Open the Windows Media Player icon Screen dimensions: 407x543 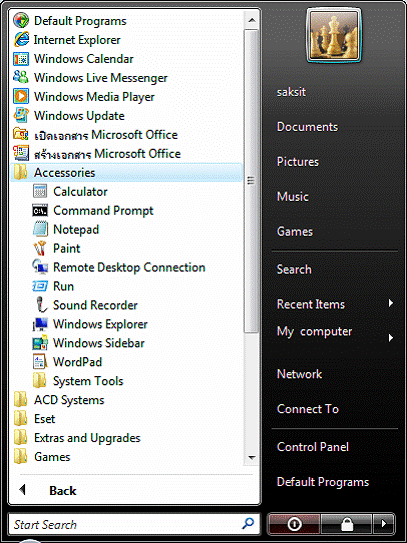[x=21, y=96]
